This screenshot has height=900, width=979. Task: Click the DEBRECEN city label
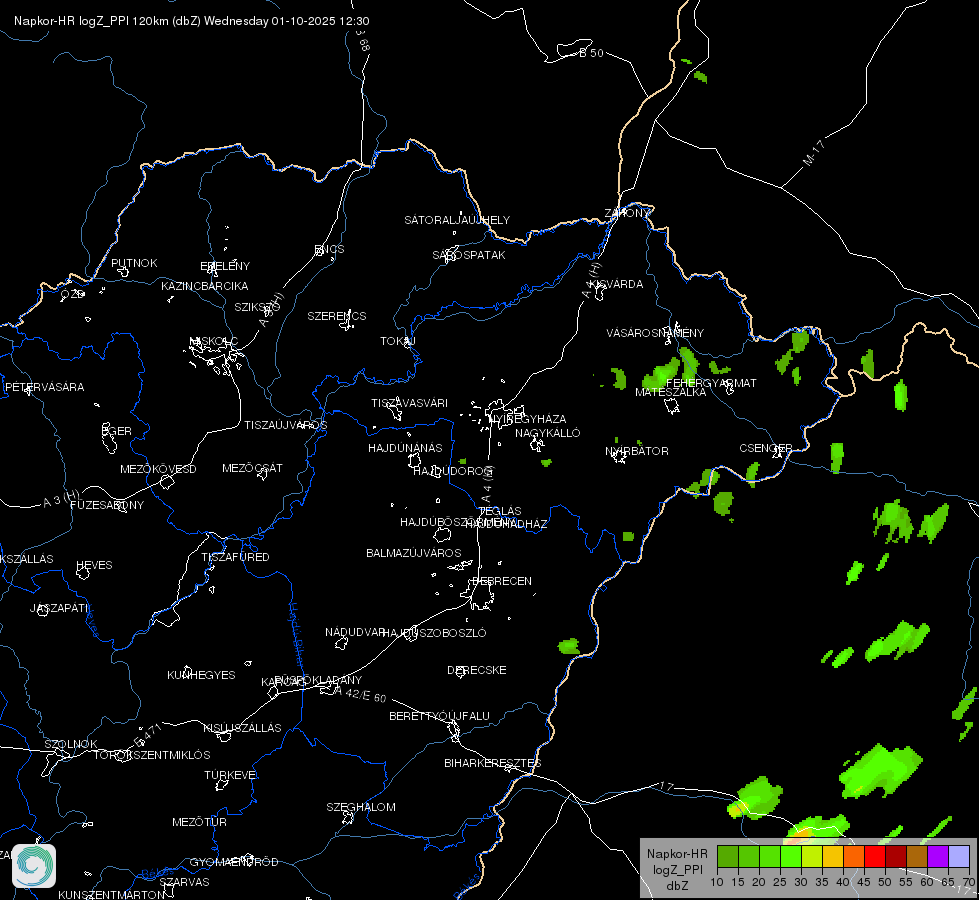(502, 581)
